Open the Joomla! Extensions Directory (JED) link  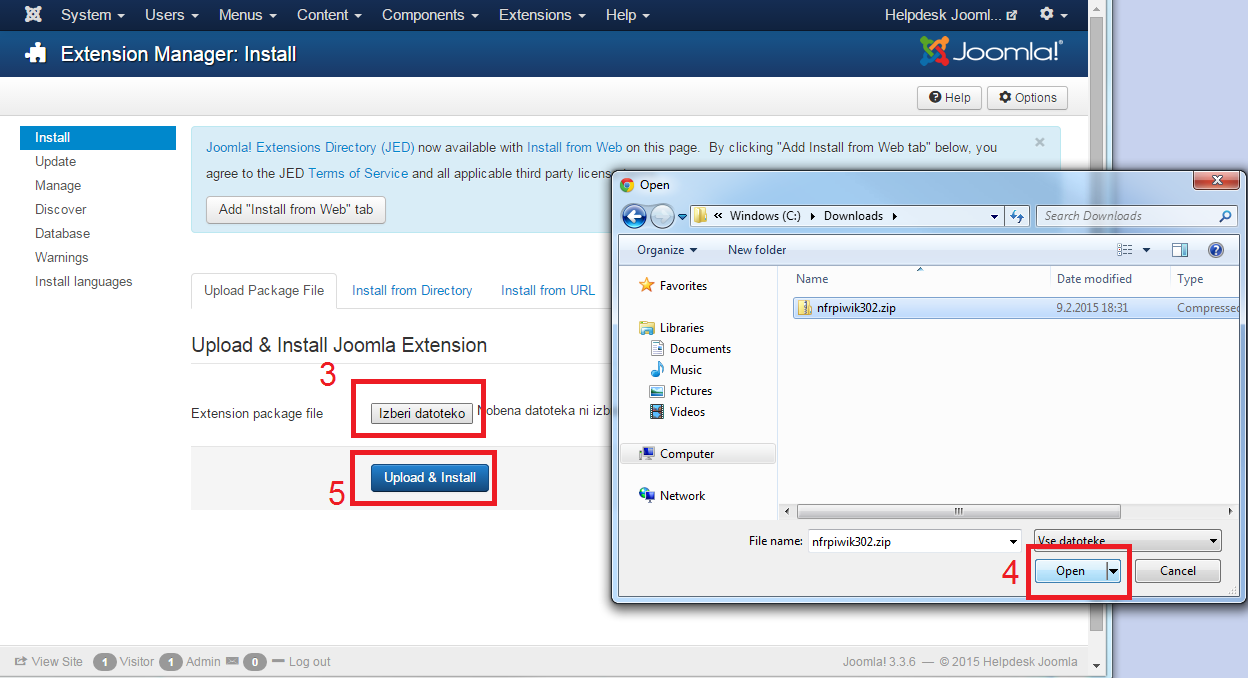click(x=310, y=147)
